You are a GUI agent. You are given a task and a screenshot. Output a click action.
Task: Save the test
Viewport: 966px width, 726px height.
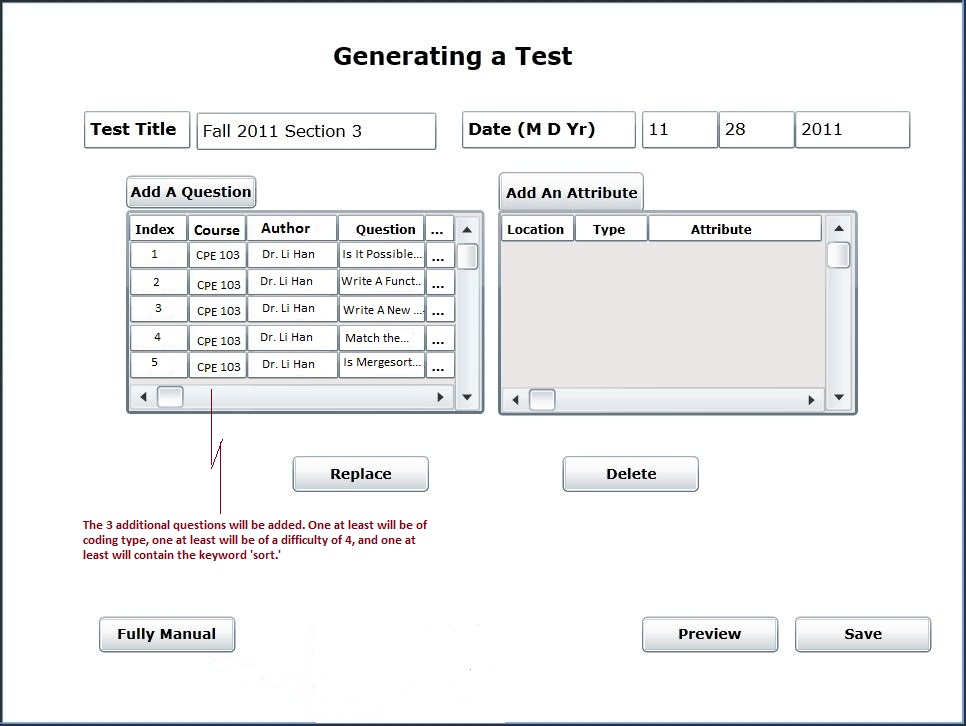pos(862,634)
